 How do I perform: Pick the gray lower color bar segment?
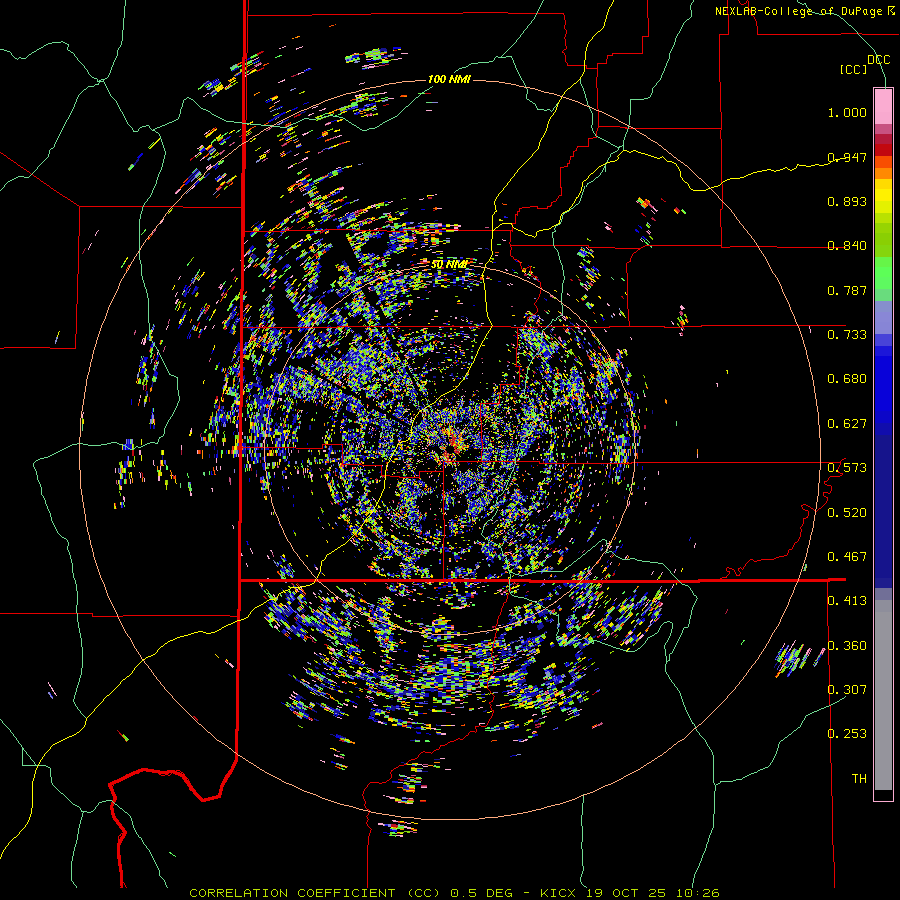(883, 695)
